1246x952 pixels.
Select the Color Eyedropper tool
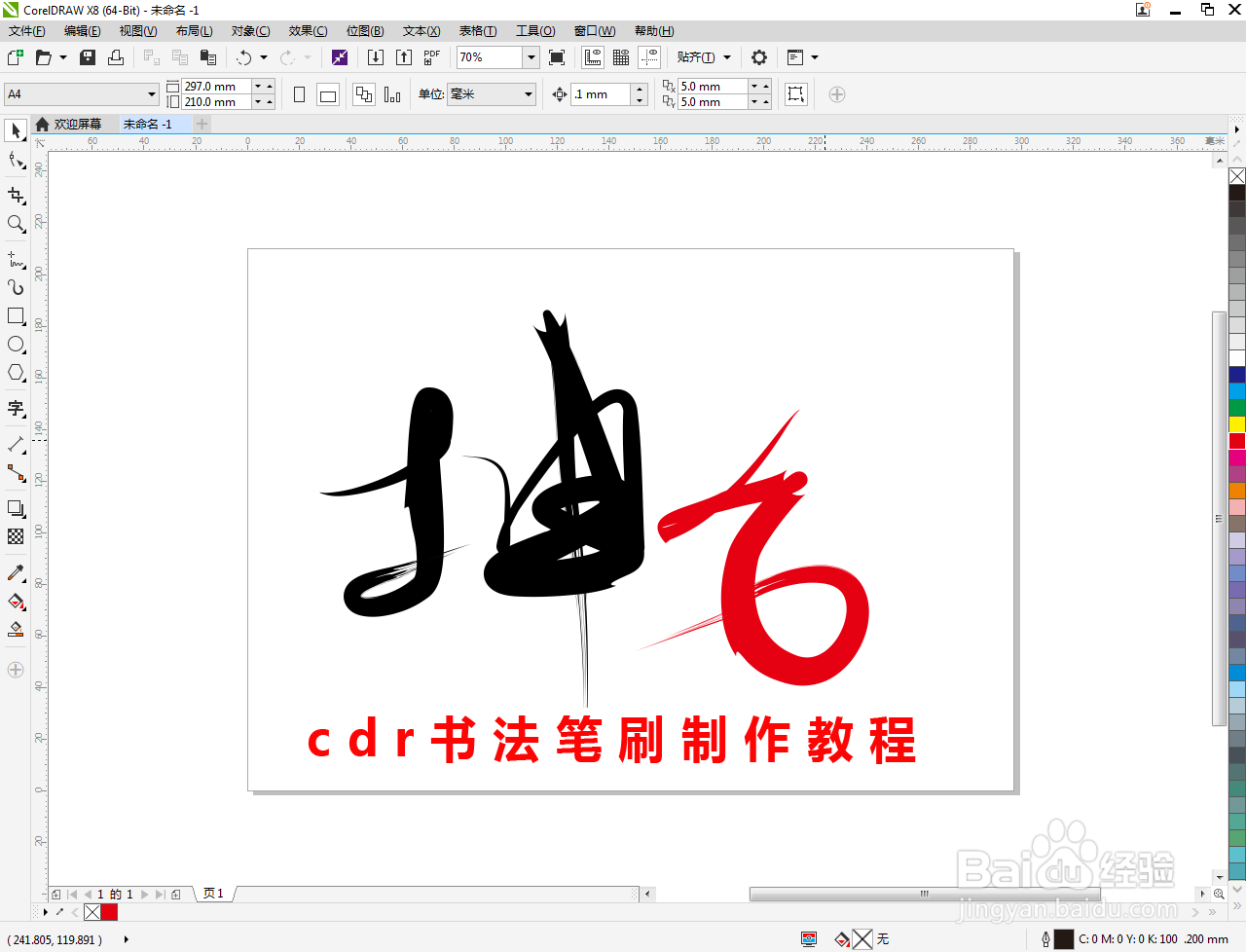pyautogui.click(x=16, y=572)
